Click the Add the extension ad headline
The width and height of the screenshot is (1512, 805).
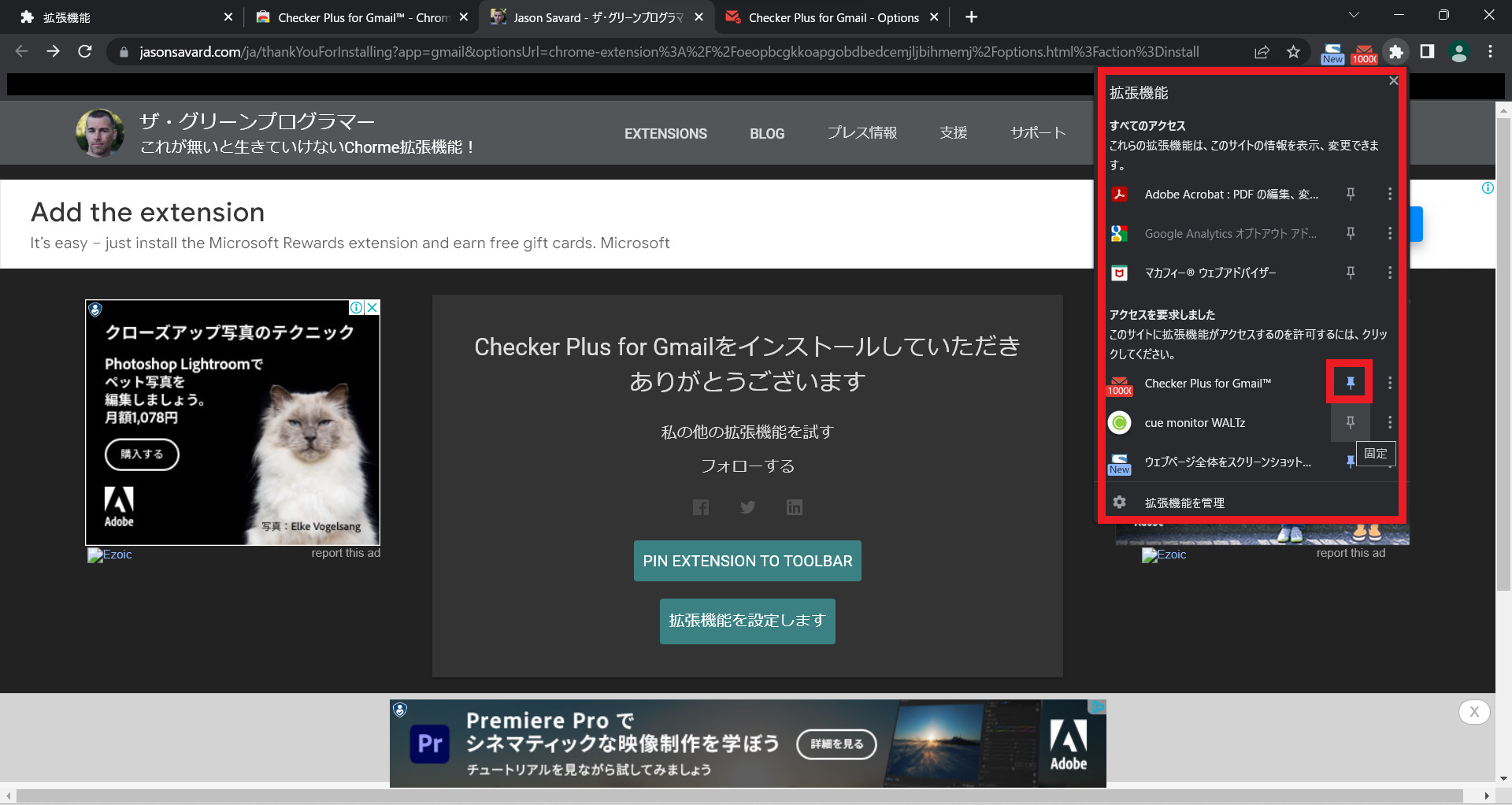point(148,213)
